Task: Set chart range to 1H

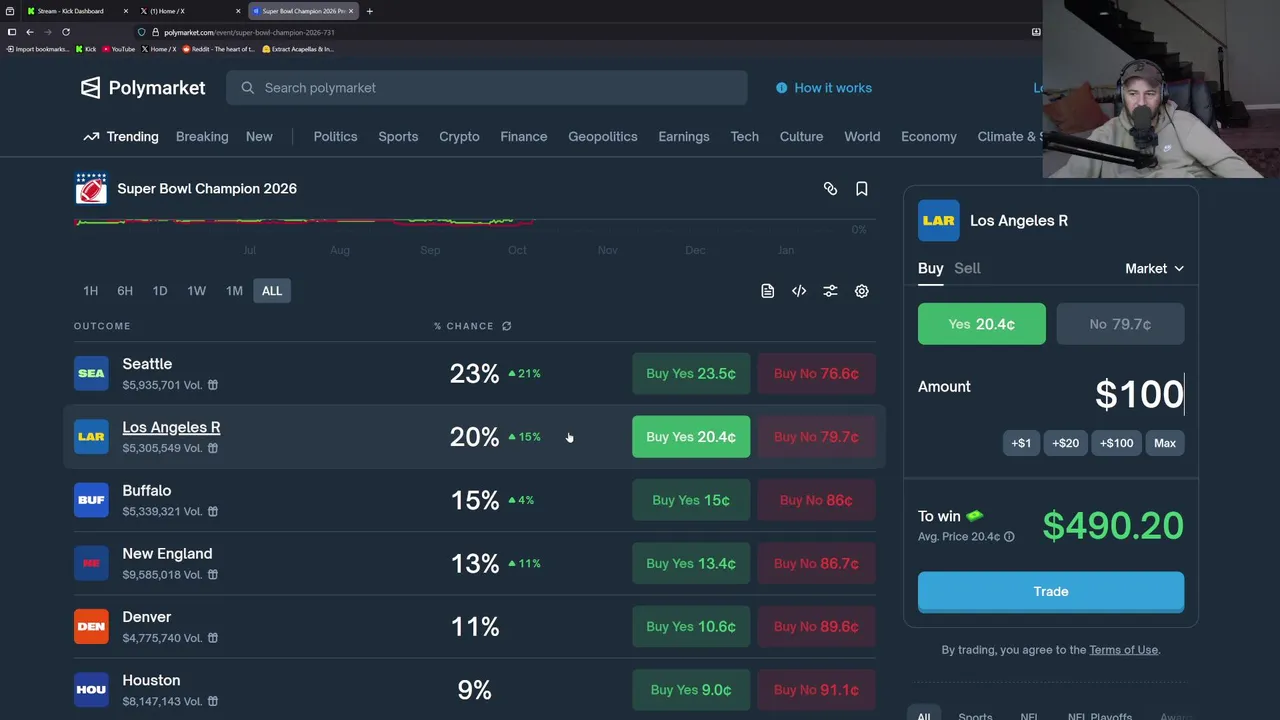Action: 90,291
